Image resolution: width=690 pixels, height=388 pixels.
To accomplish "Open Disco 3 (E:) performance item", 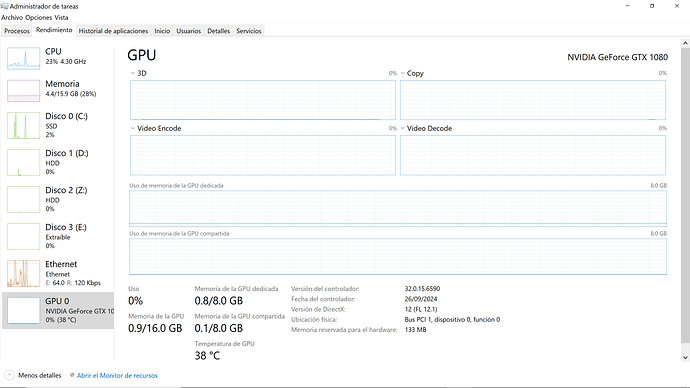I will [x=58, y=236].
